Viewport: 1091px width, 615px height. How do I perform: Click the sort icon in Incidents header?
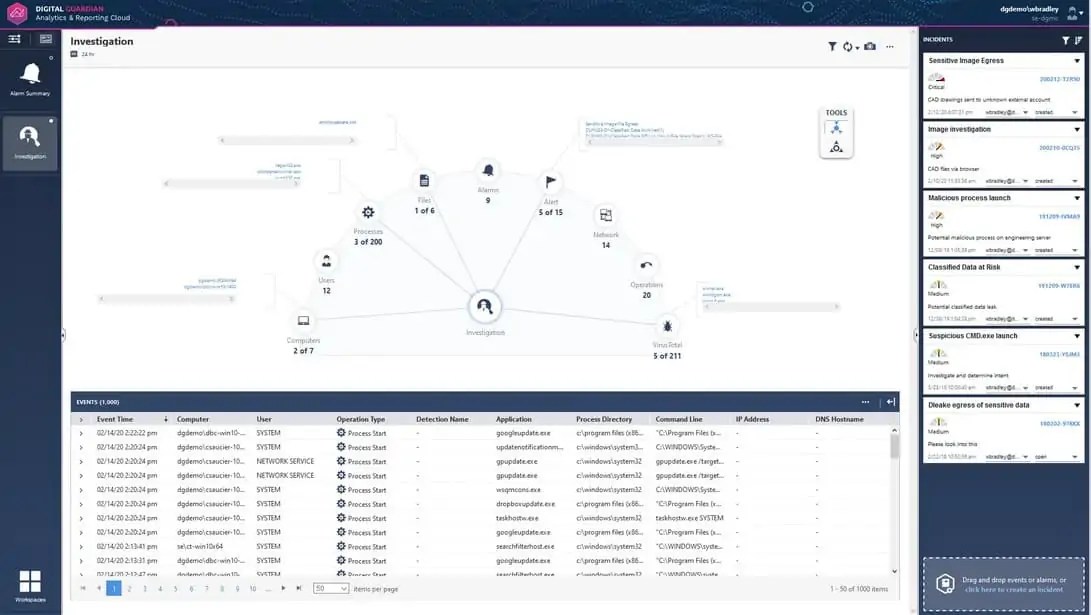pyautogui.click(x=1078, y=40)
